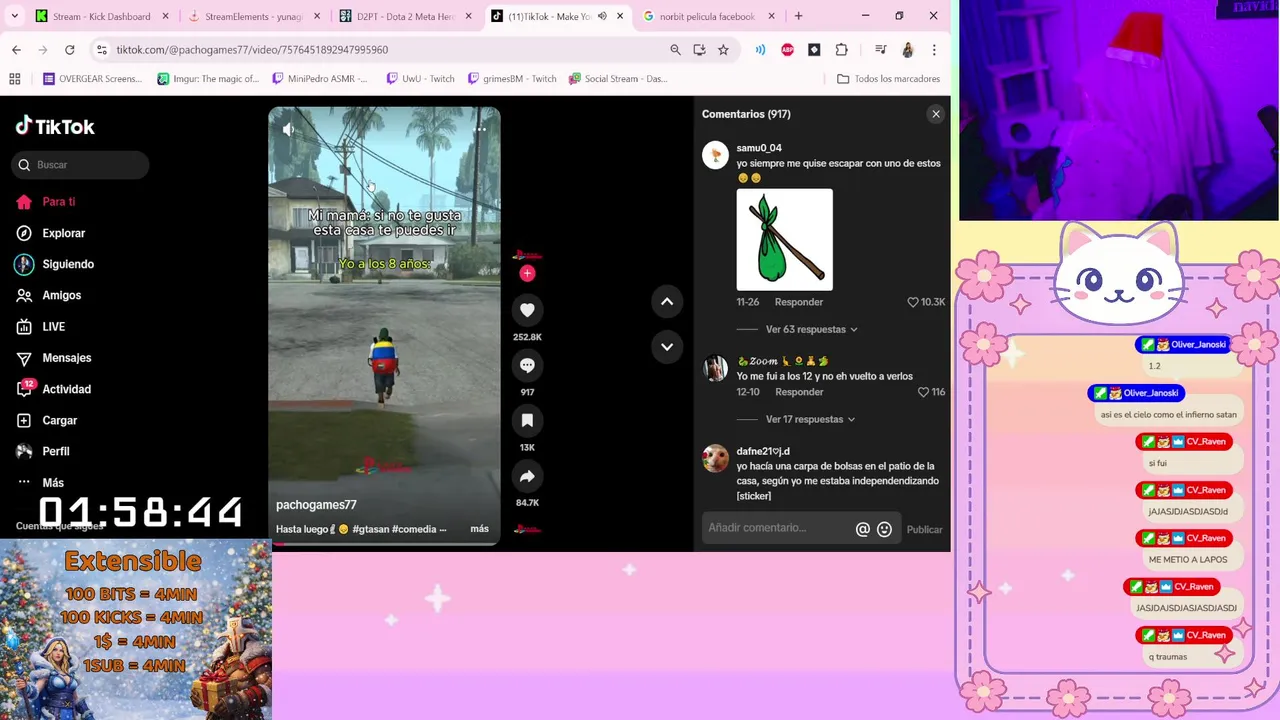Open the green bag sticker image
Viewport: 1280px width, 720px height.
(785, 240)
